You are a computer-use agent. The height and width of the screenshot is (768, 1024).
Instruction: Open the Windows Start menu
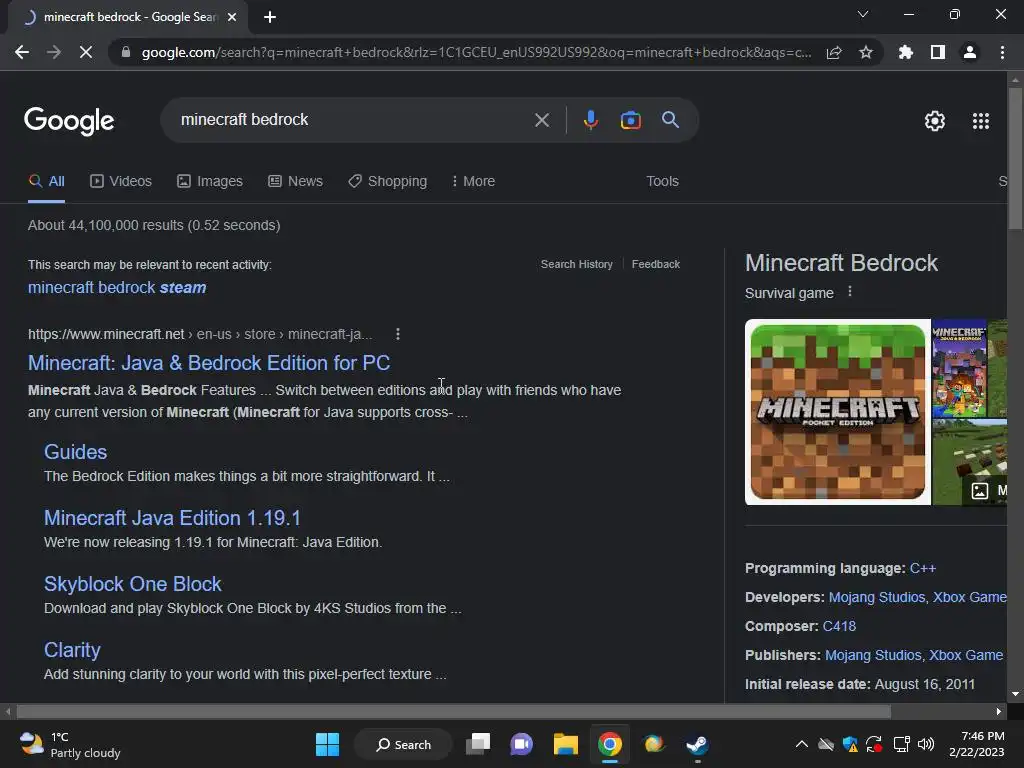[327, 744]
